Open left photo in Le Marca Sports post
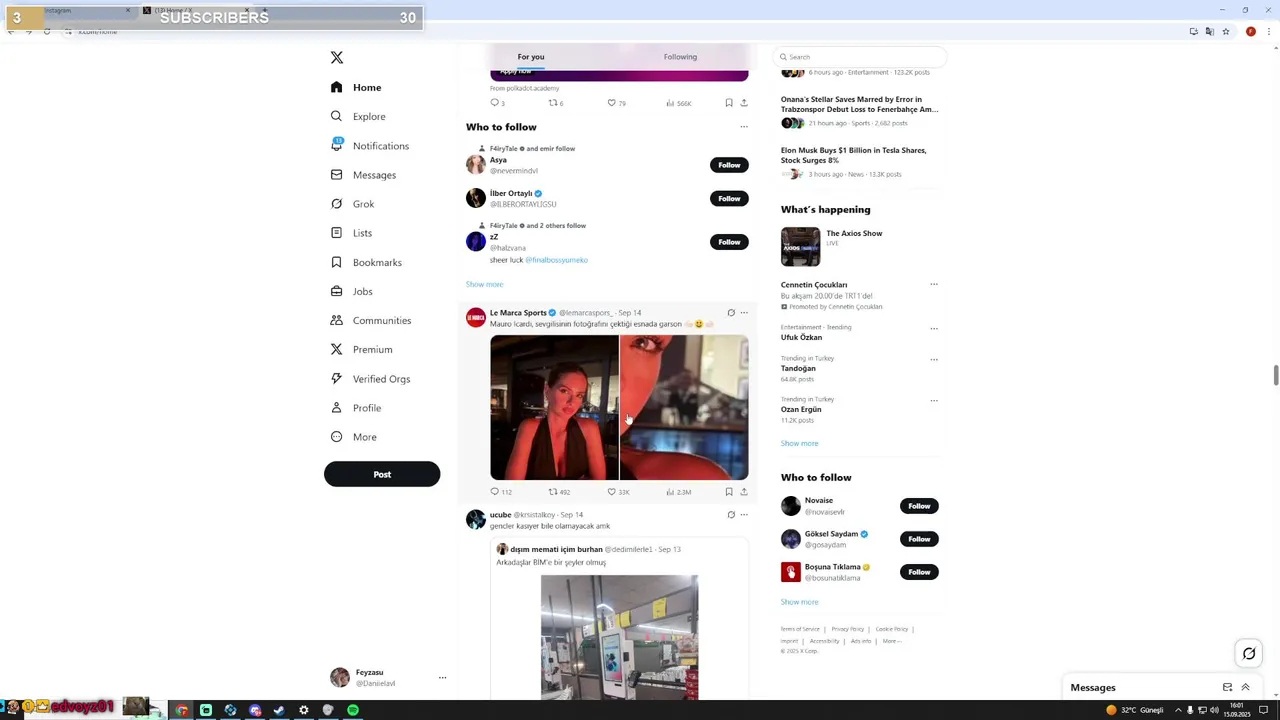The width and height of the screenshot is (1280, 720). tap(554, 408)
